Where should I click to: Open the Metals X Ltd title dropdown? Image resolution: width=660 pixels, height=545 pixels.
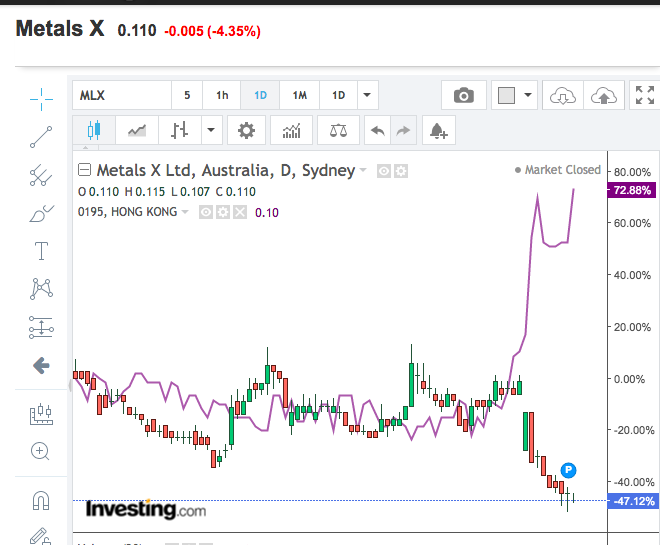[x=363, y=170]
